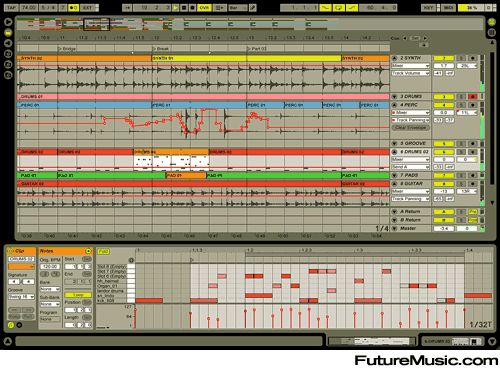This screenshot has height=370, width=500.
Task: Switch to Session view with the right-side selector
Action: pos(492,33)
